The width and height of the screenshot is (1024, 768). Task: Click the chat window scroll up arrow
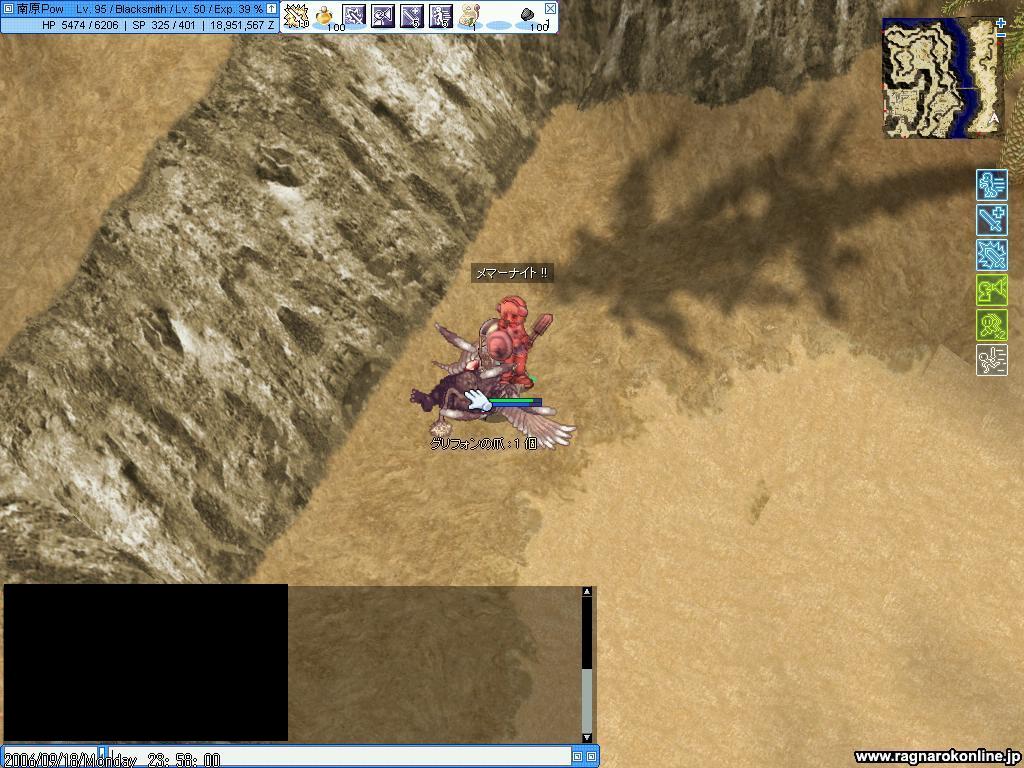[x=586, y=591]
